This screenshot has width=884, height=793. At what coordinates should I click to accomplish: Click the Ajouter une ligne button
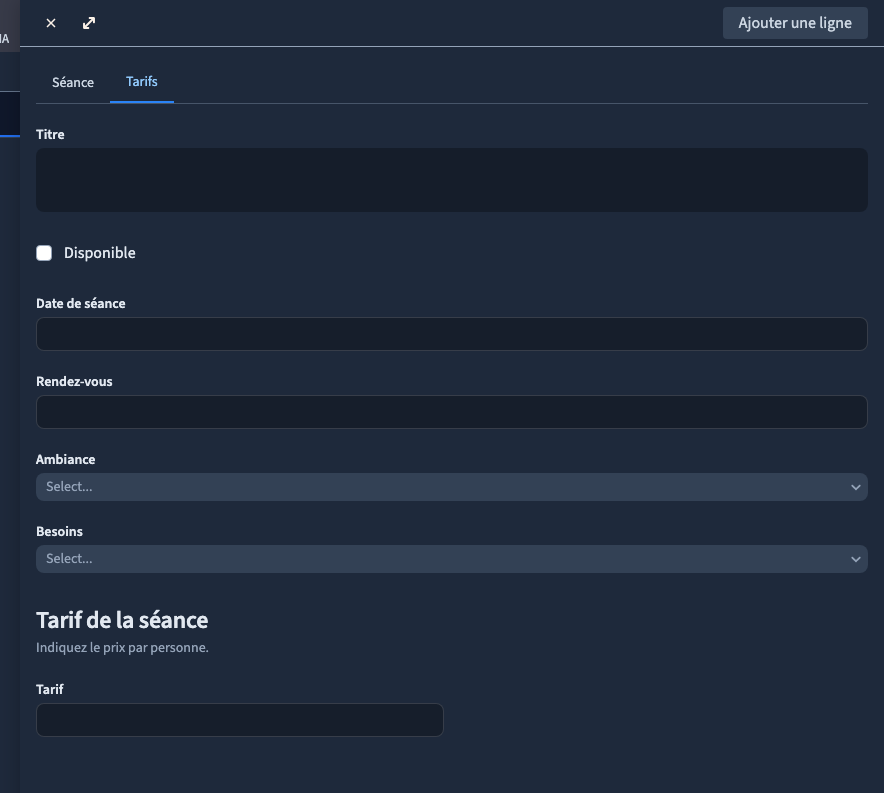tap(795, 23)
